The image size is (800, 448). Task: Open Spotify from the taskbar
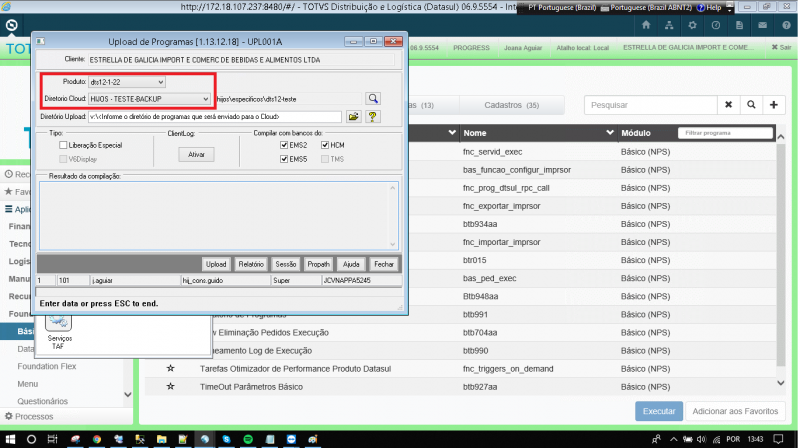coord(248,439)
